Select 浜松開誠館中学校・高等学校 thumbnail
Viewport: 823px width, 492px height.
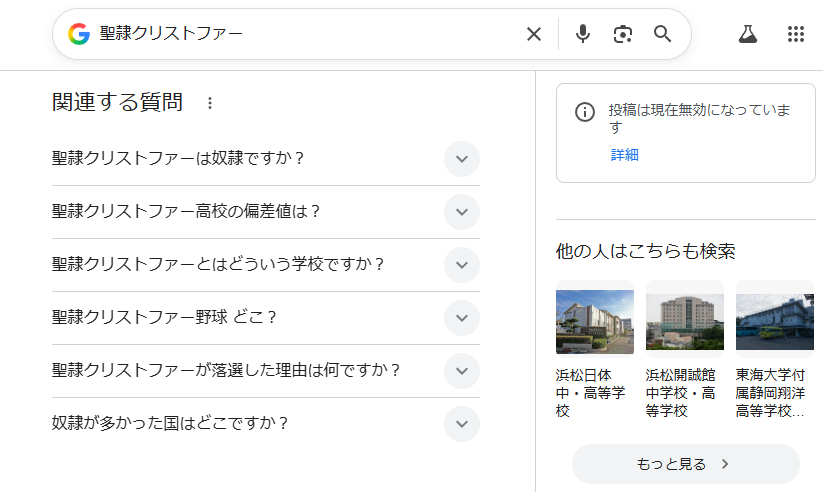685,322
